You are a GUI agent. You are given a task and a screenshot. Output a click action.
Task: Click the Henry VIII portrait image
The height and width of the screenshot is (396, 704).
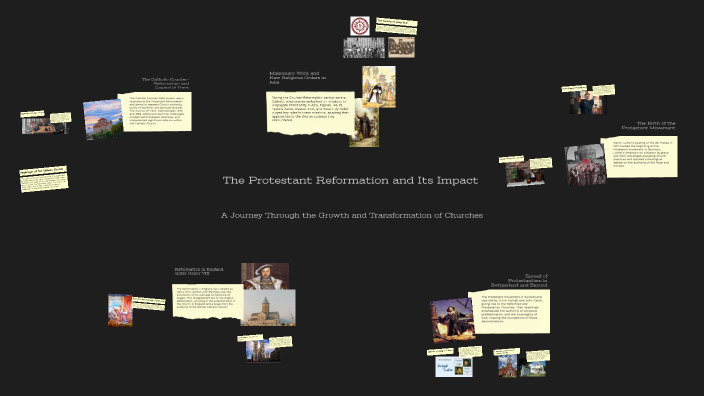[x=265, y=276]
